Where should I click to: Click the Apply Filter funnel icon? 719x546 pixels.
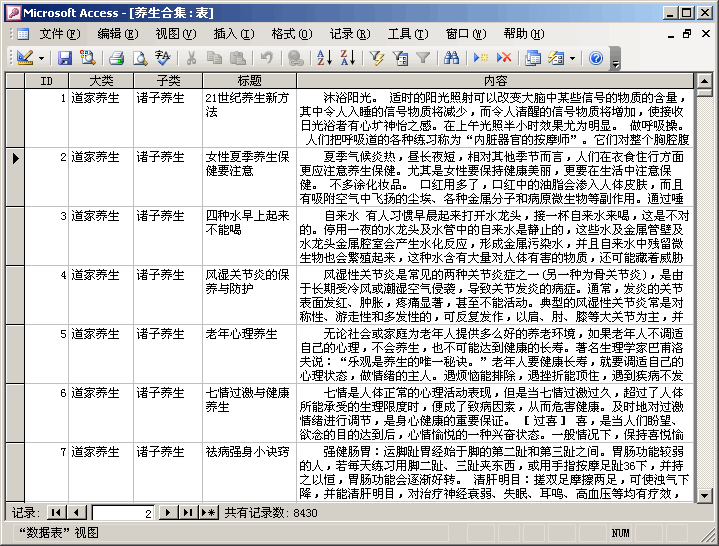423,58
